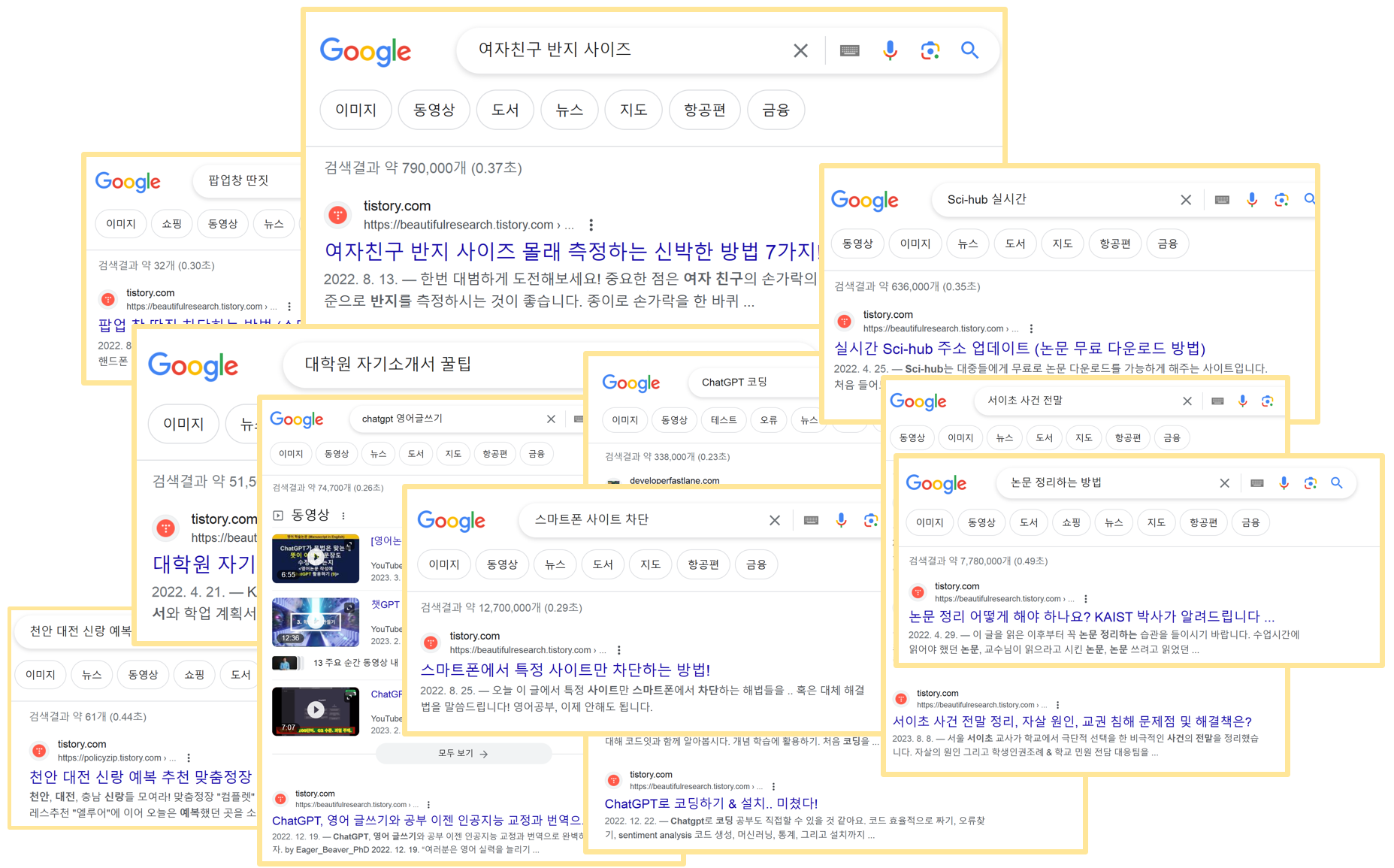1394x868 pixels.
Task: Click the tistory.com favicon next to 논문 정리 result
Action: pyautogui.click(x=917, y=592)
